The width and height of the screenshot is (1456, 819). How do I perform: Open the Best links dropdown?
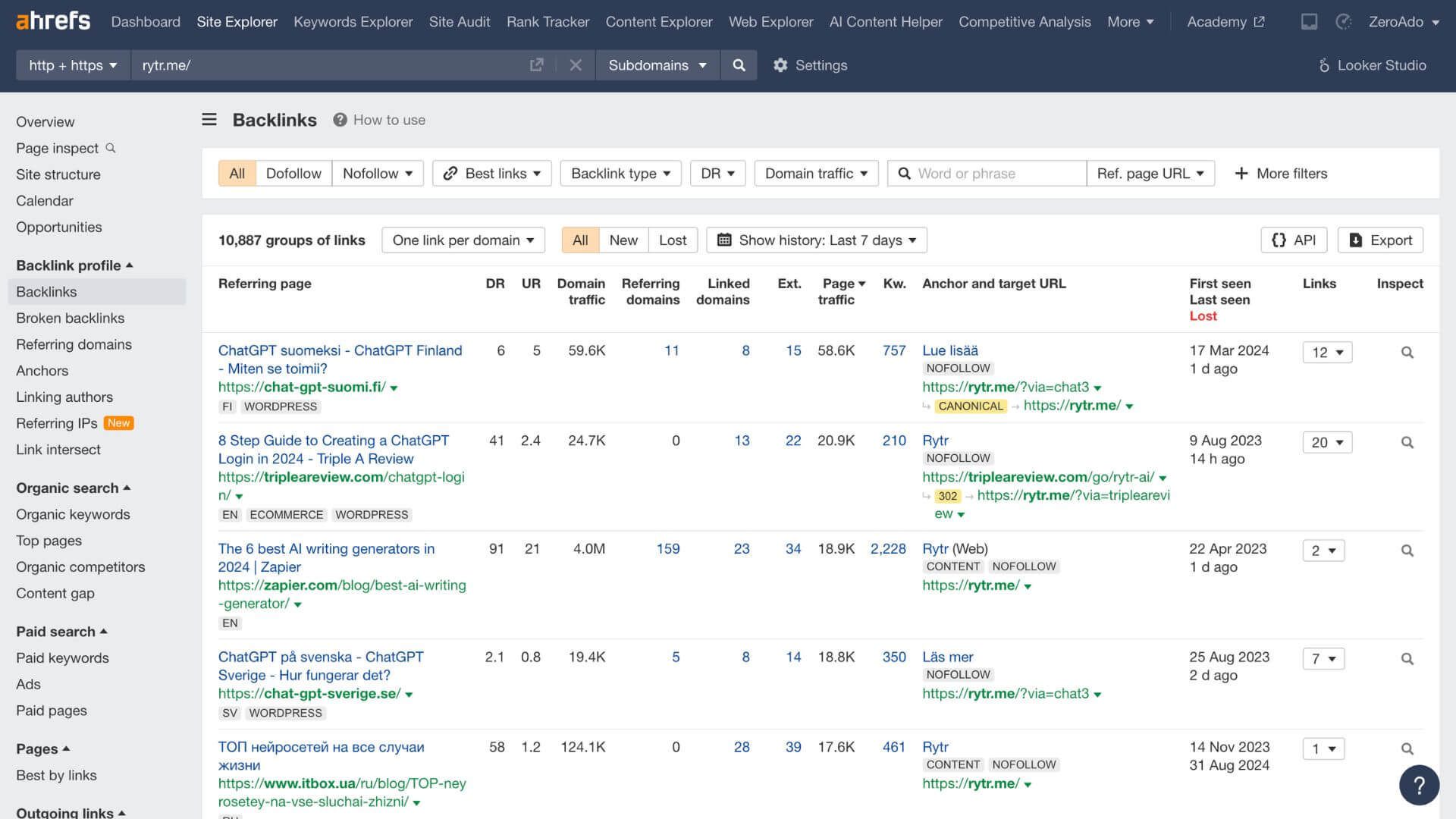pyautogui.click(x=492, y=174)
